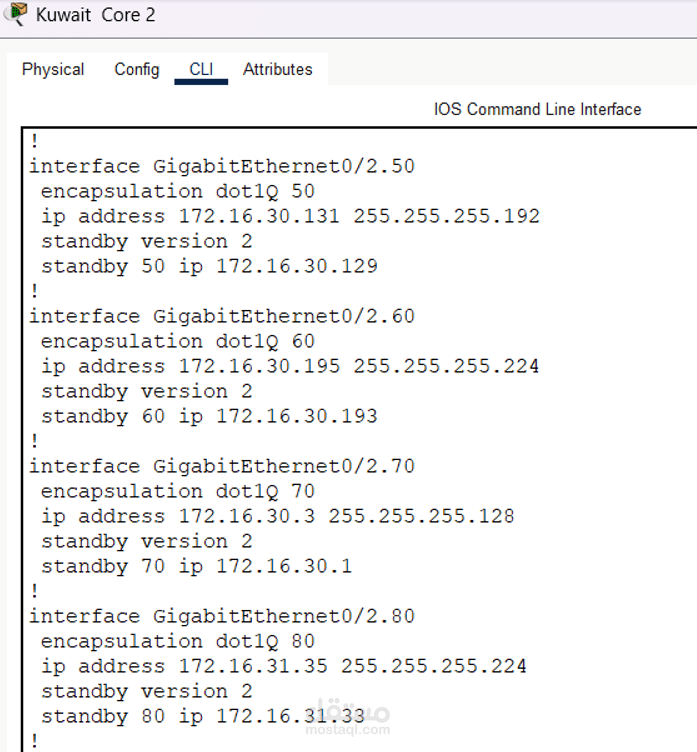This screenshot has height=752, width=697.
Task: Click the IOS Command Line Interface heading
Action: [x=537, y=109]
